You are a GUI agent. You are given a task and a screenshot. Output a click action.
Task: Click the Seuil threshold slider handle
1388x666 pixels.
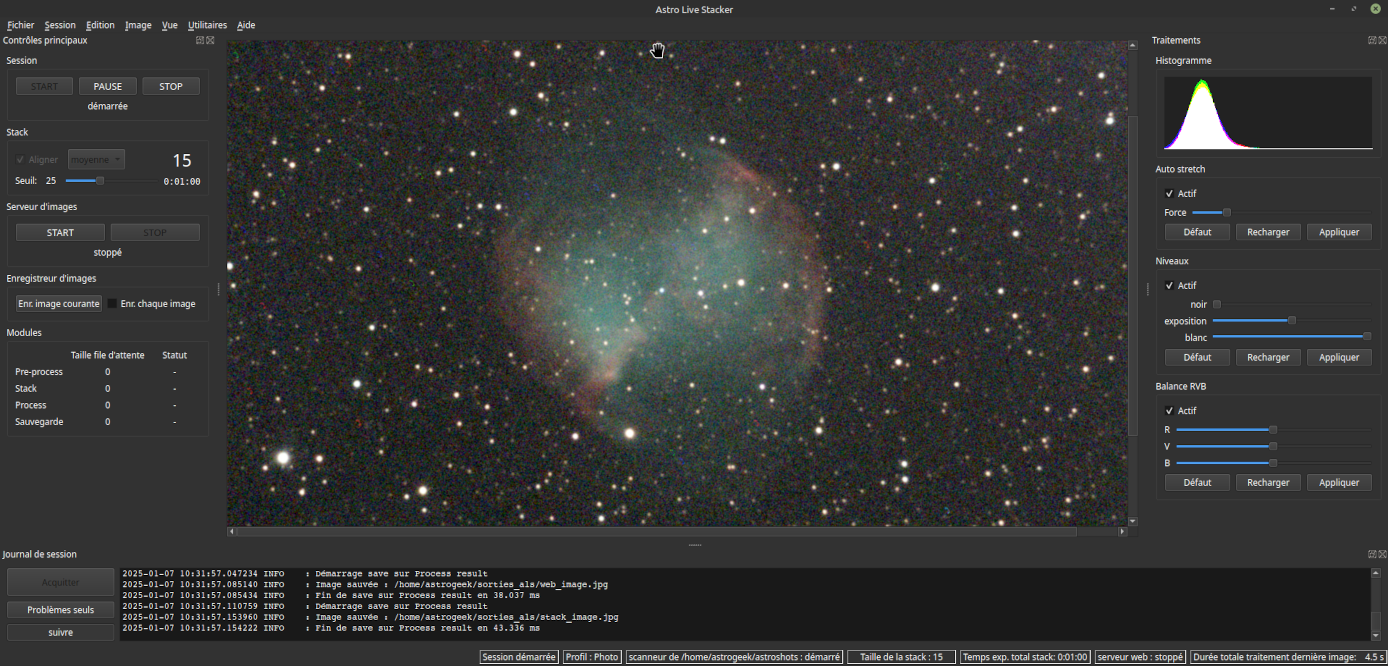[100, 181]
